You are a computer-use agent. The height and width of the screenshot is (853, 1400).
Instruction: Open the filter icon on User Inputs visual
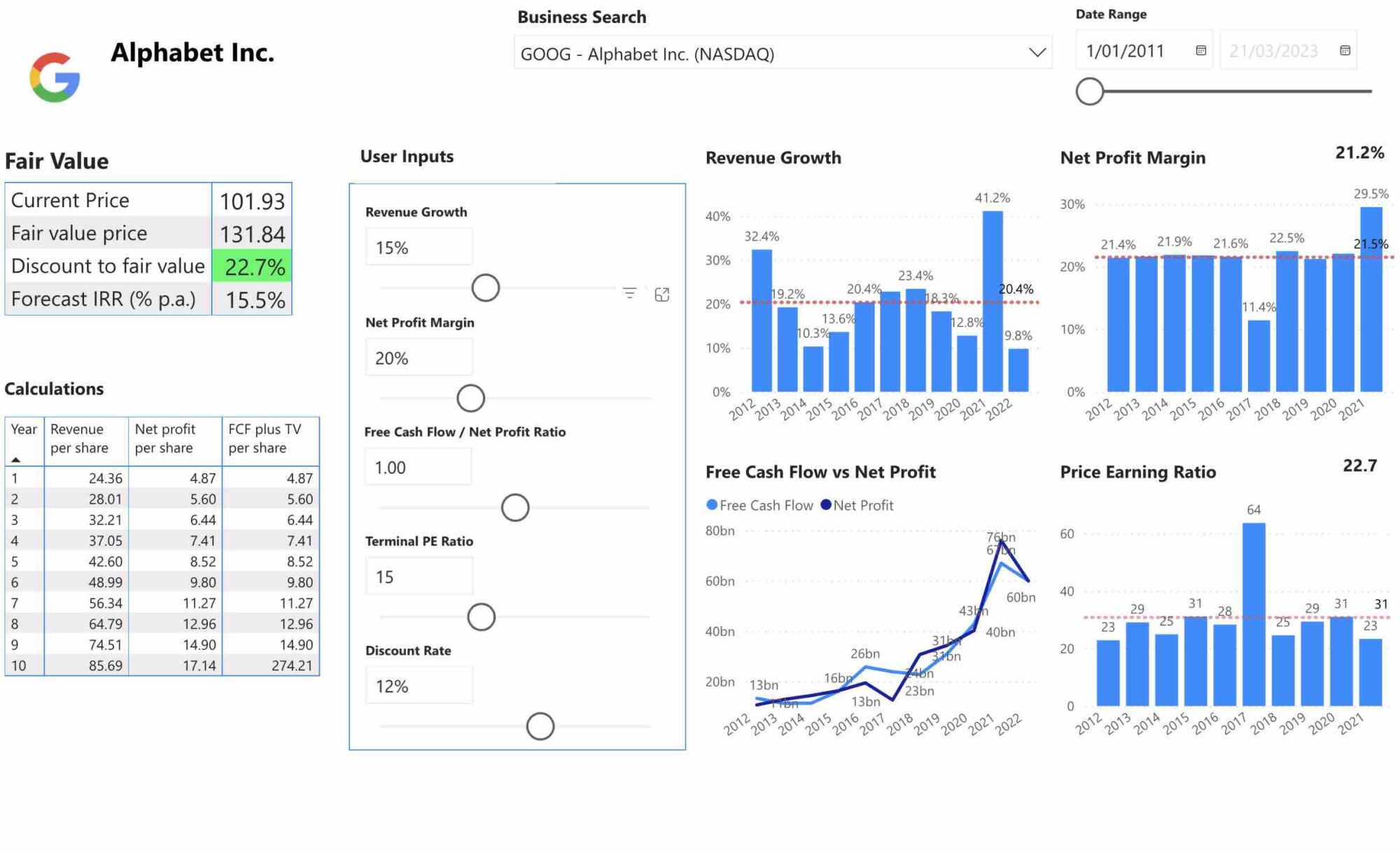tap(629, 293)
